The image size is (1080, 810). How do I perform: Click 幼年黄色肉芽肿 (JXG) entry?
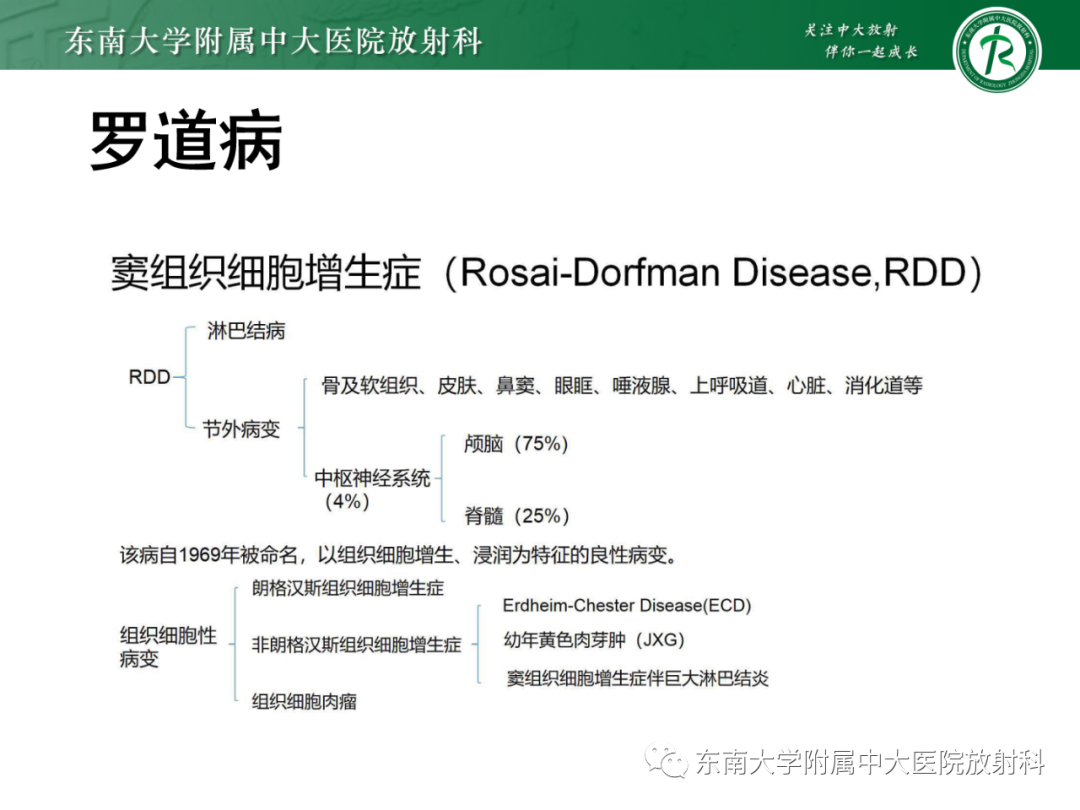click(594, 640)
